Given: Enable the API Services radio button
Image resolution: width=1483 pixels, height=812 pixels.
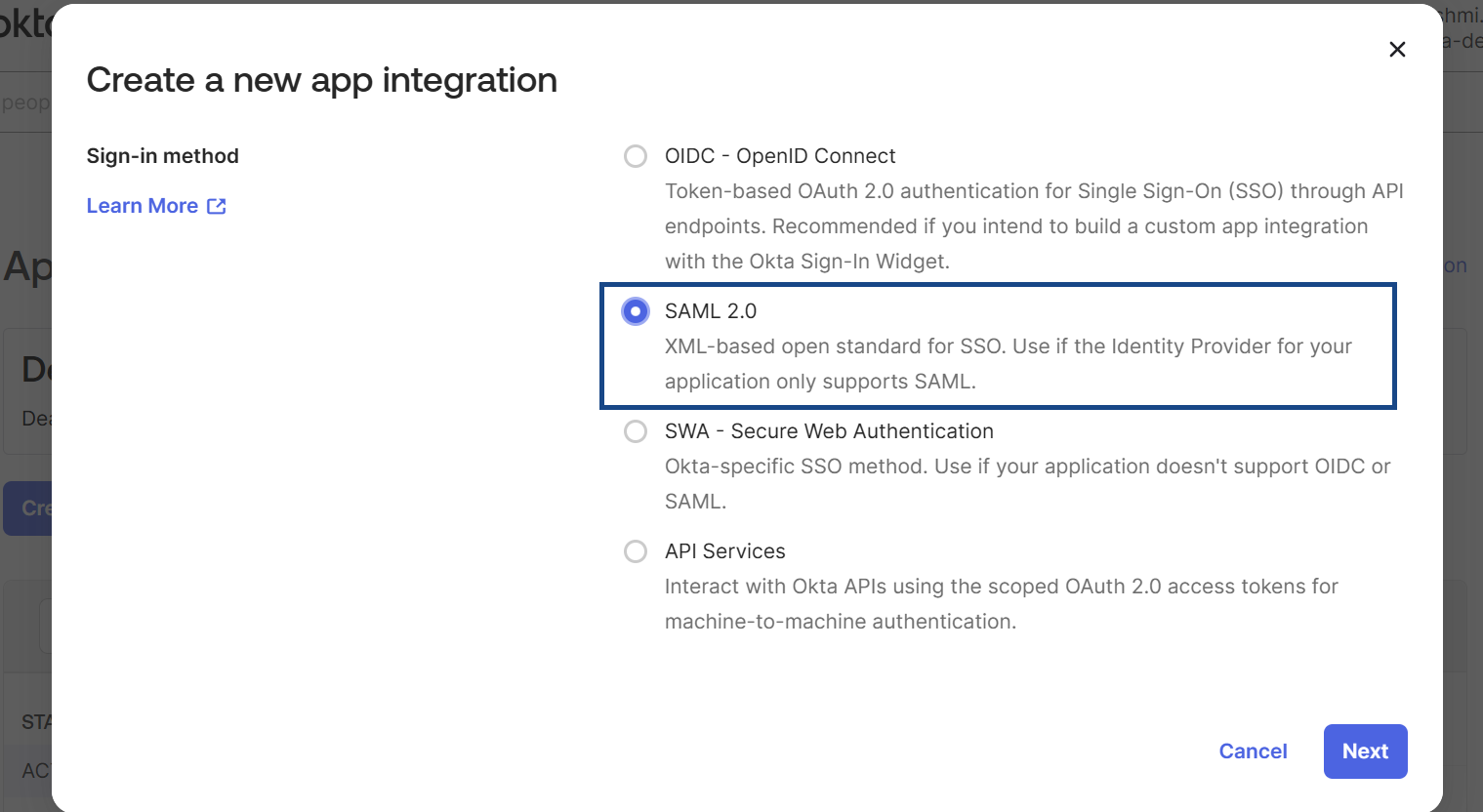Looking at the screenshot, I should point(636,551).
